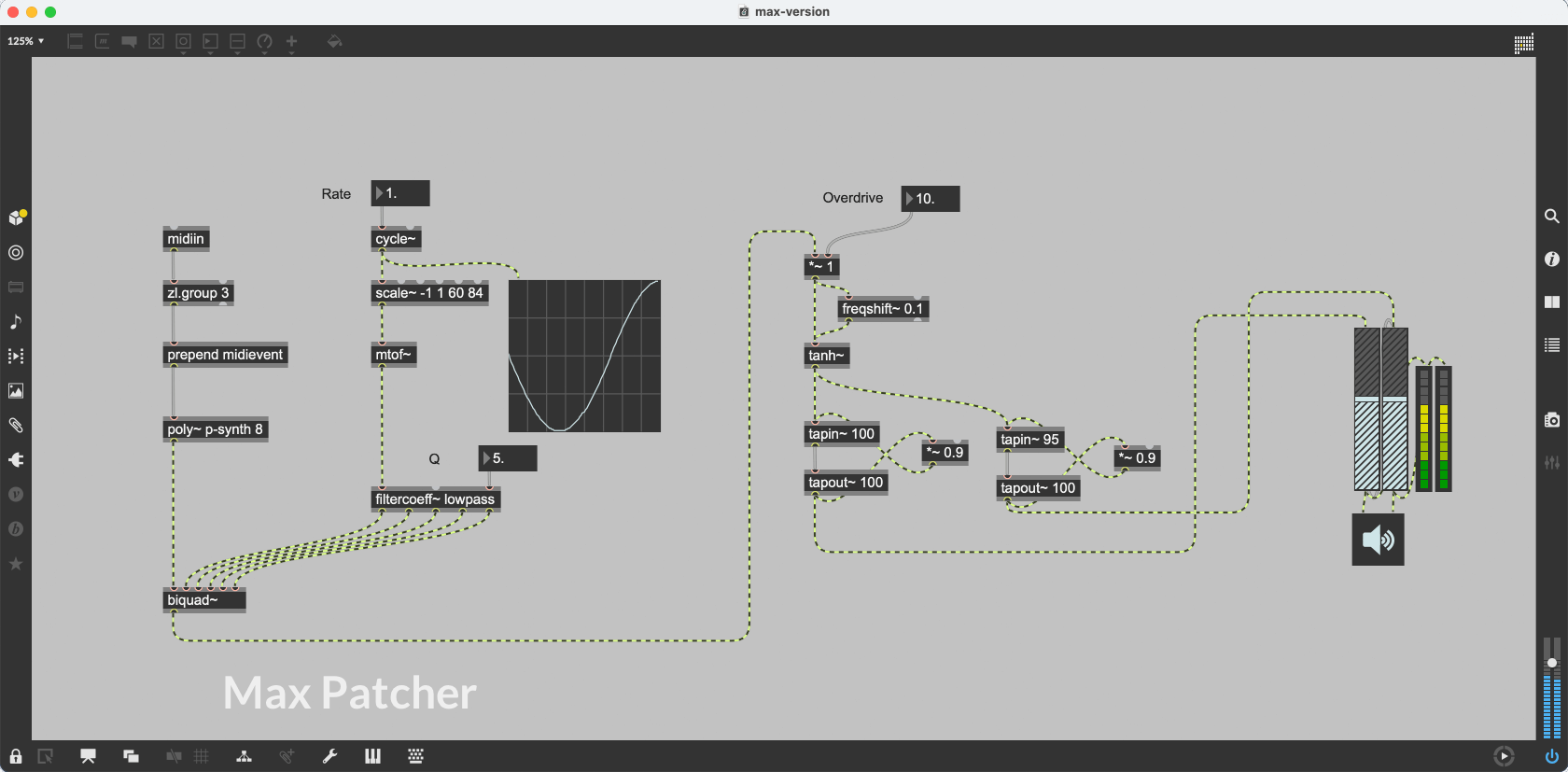Toggle the patcher lock icon
This screenshot has width=1568, height=772.
click(x=16, y=756)
